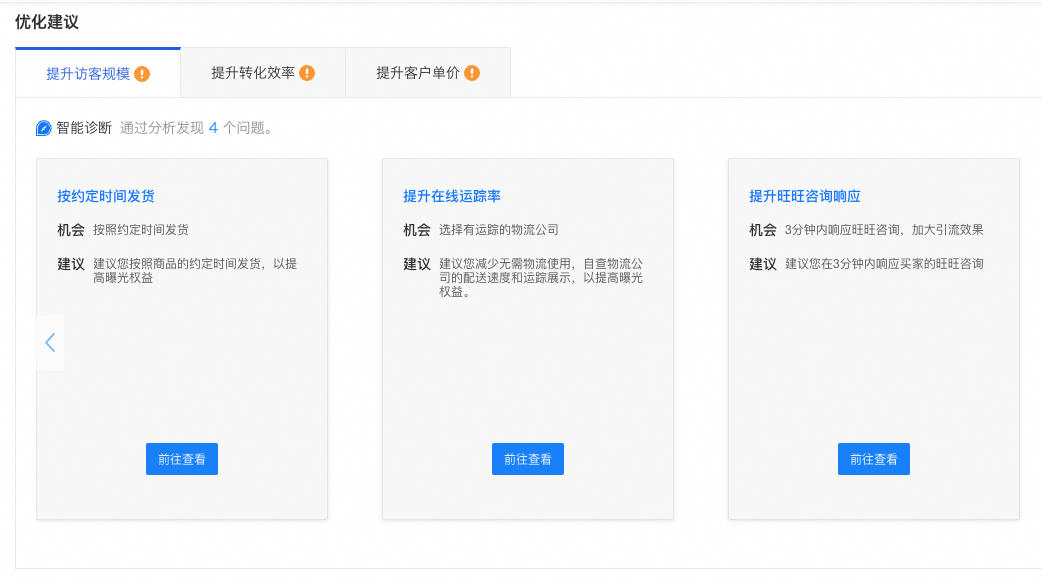1042x580 pixels.
Task: Click warning icon beside 提升访客规模
Action: [142, 74]
